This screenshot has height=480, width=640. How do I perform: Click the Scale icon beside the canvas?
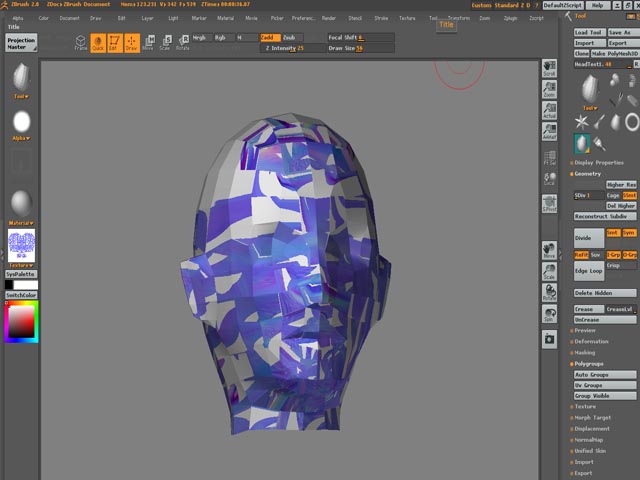549,271
